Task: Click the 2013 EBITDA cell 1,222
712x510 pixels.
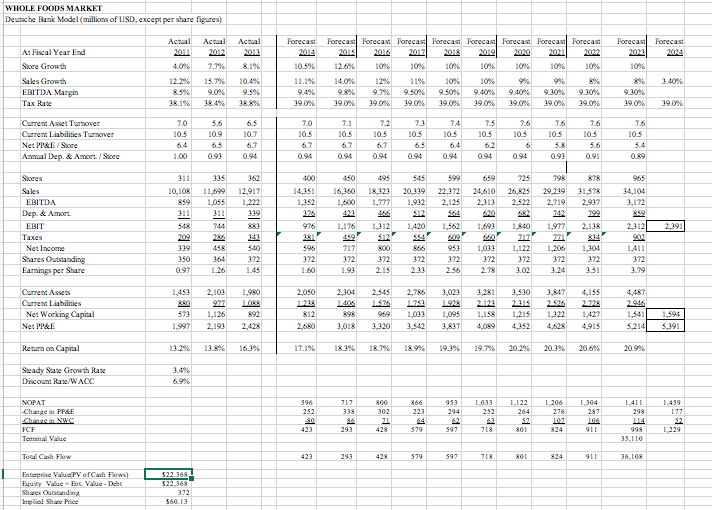Action: (250, 202)
